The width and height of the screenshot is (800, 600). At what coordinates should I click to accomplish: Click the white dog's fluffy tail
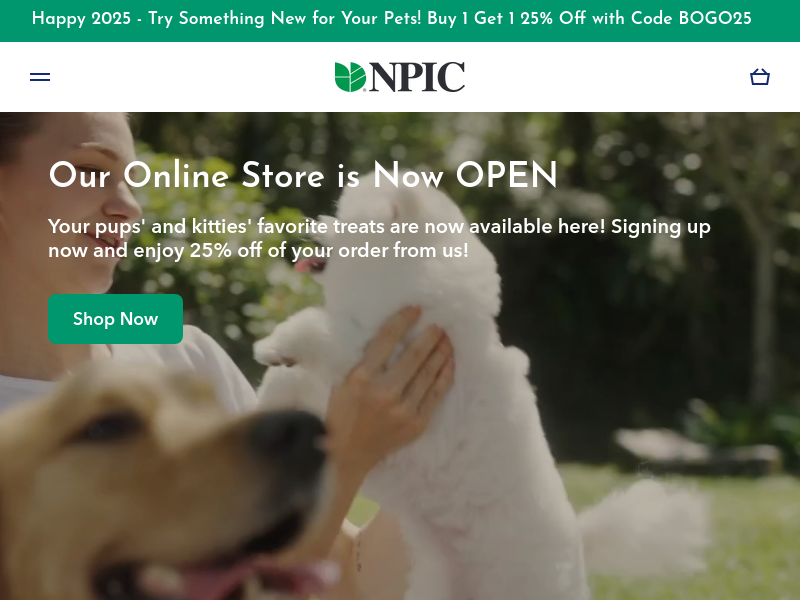pos(645,528)
